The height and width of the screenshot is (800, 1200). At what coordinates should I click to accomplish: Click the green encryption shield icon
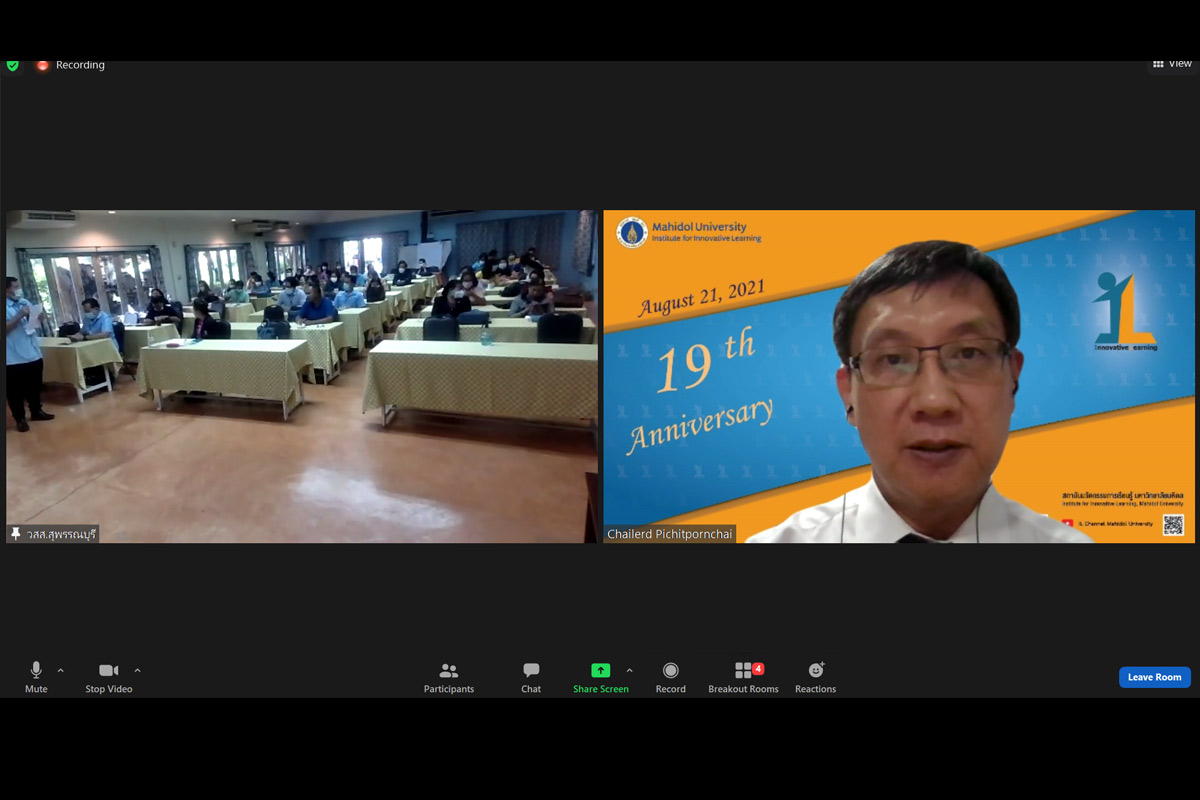(13, 65)
